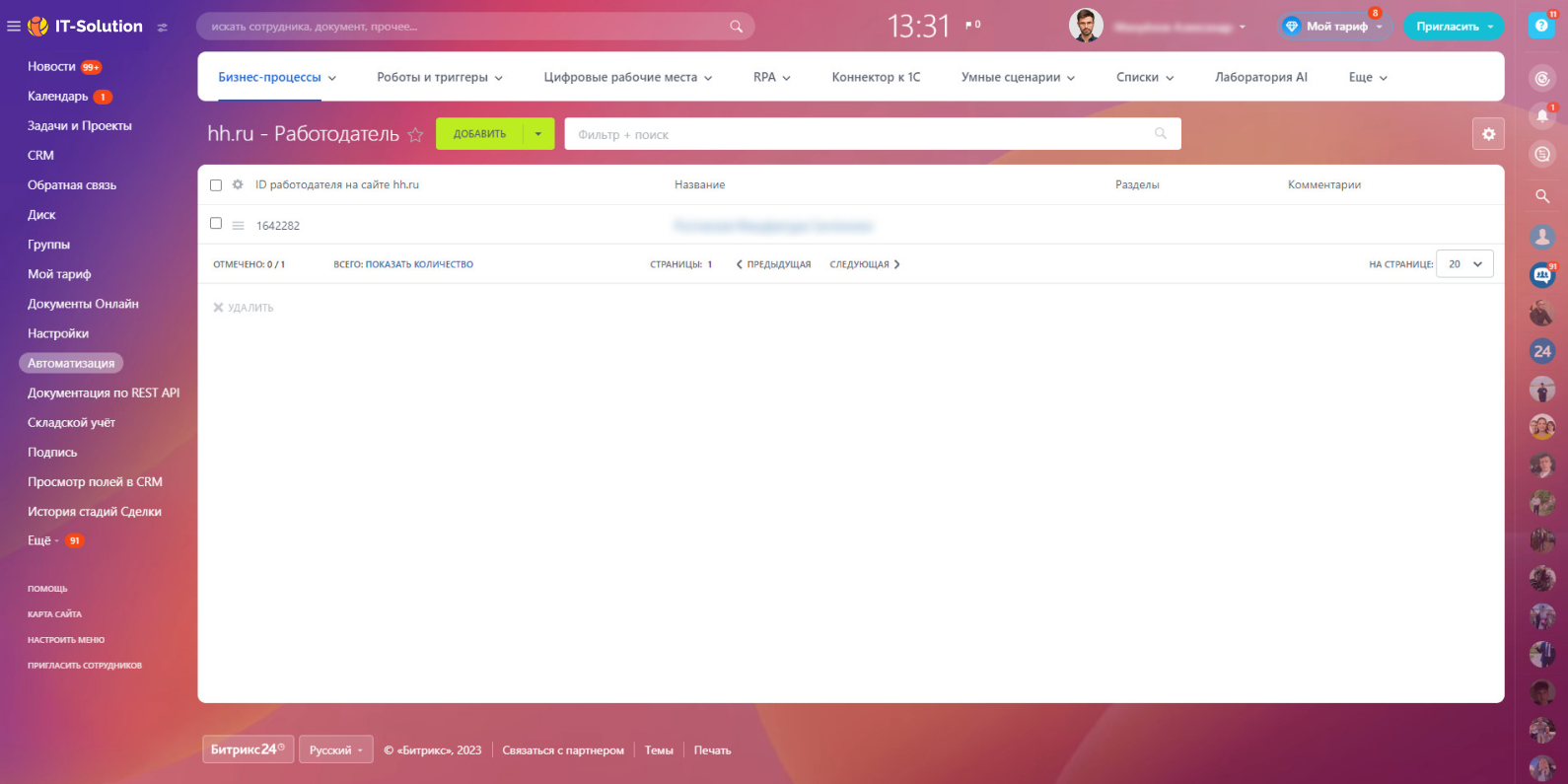Expand the Еще tab in the top tab bar

tap(1369, 77)
